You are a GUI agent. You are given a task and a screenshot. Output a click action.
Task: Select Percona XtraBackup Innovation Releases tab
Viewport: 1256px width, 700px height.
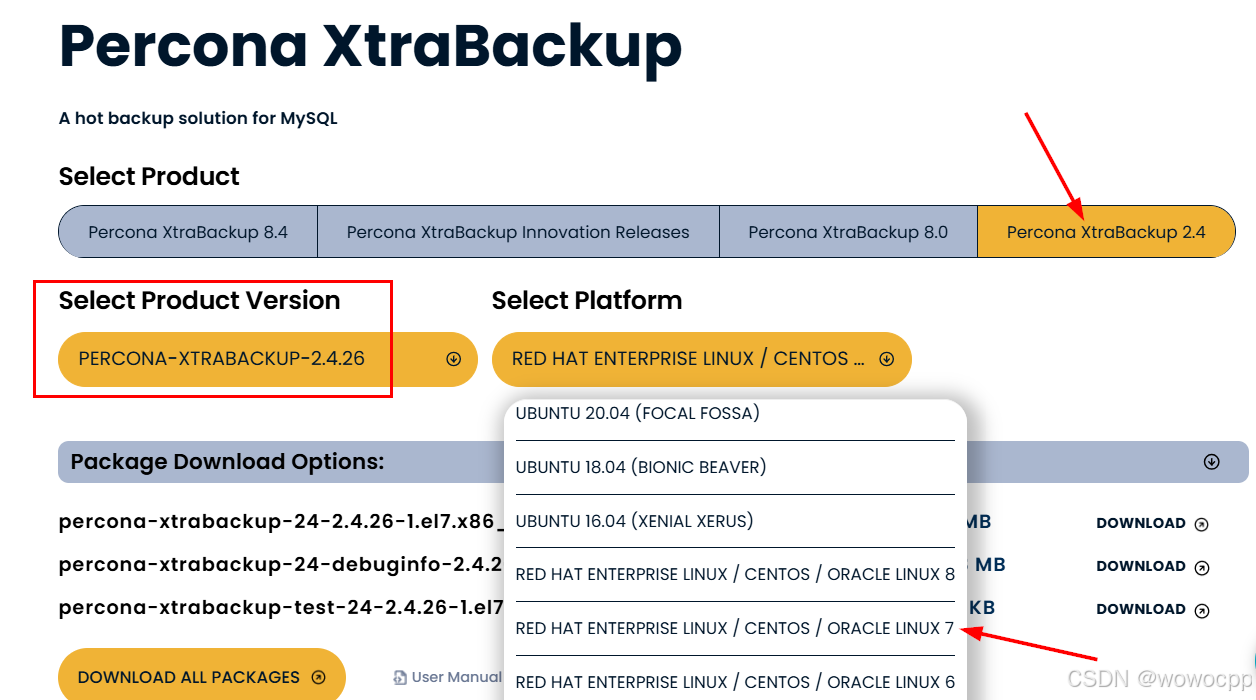click(518, 232)
